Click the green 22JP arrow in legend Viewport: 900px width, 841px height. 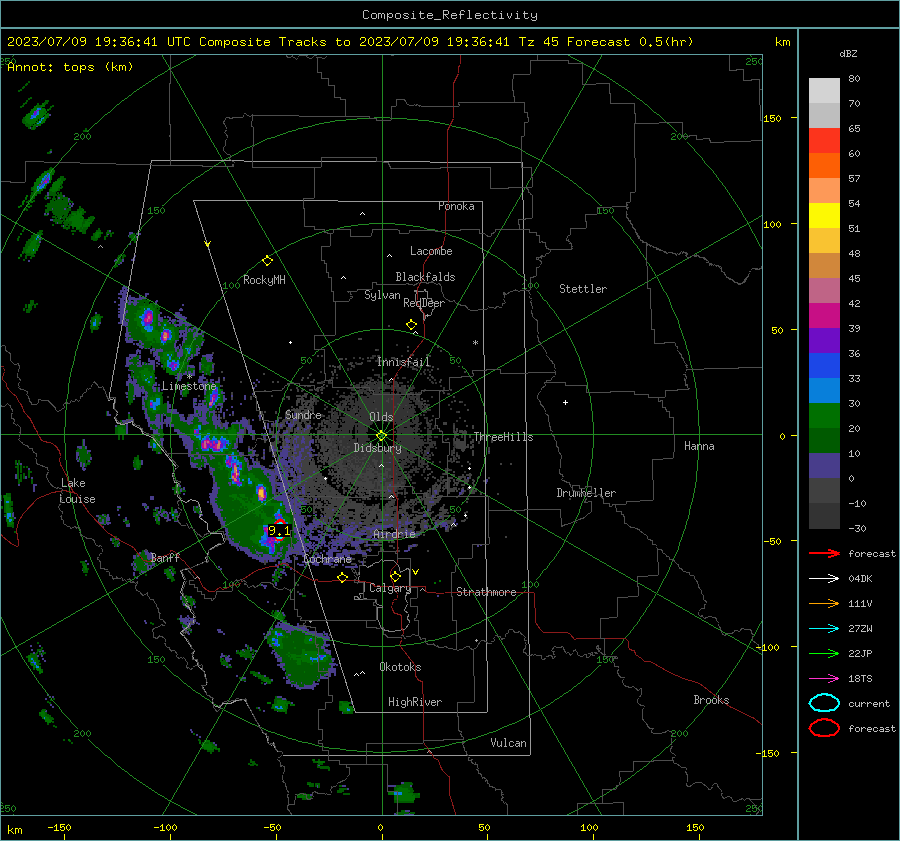click(824, 653)
